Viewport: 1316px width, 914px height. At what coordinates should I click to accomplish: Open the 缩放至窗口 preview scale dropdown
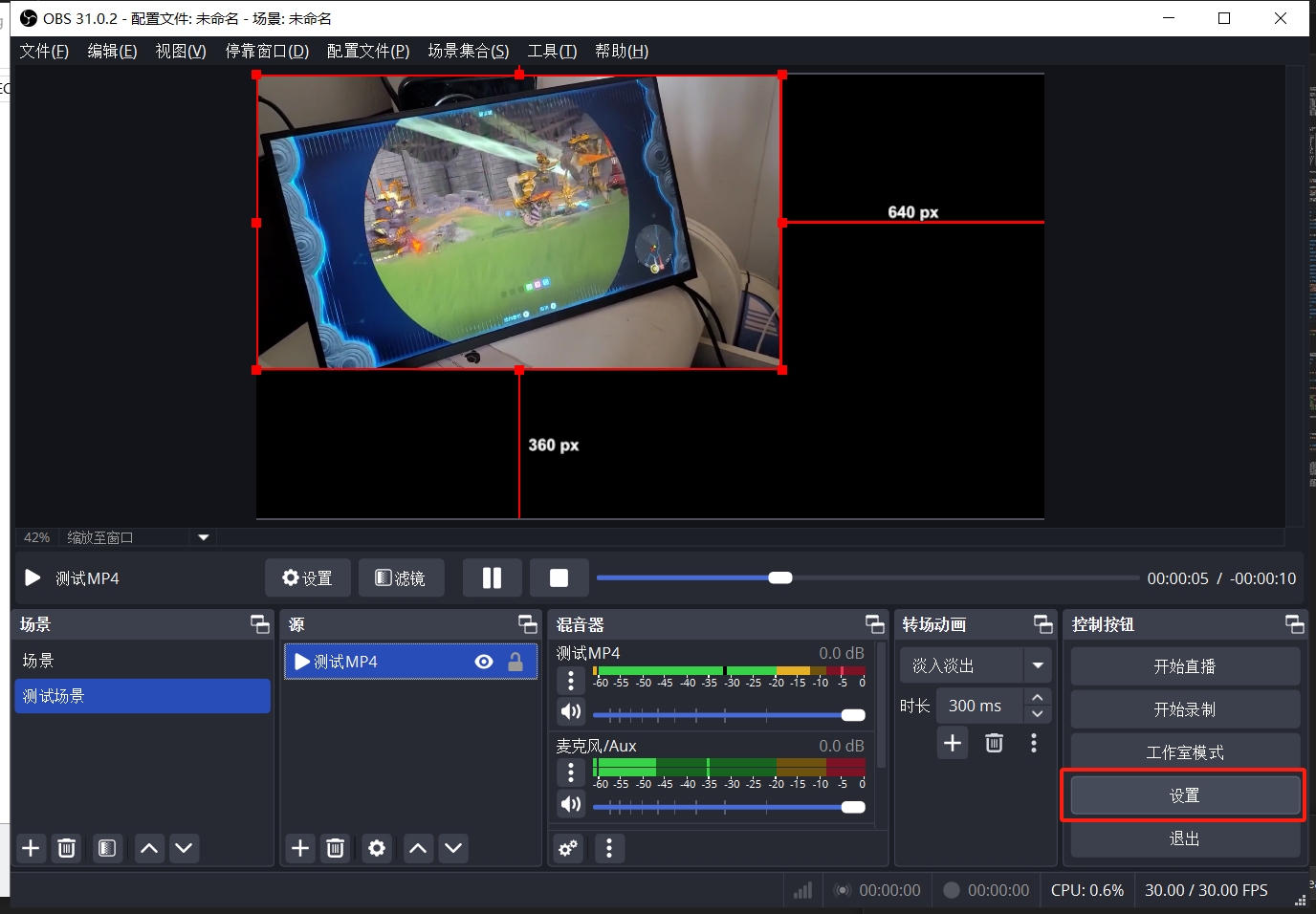pos(203,537)
